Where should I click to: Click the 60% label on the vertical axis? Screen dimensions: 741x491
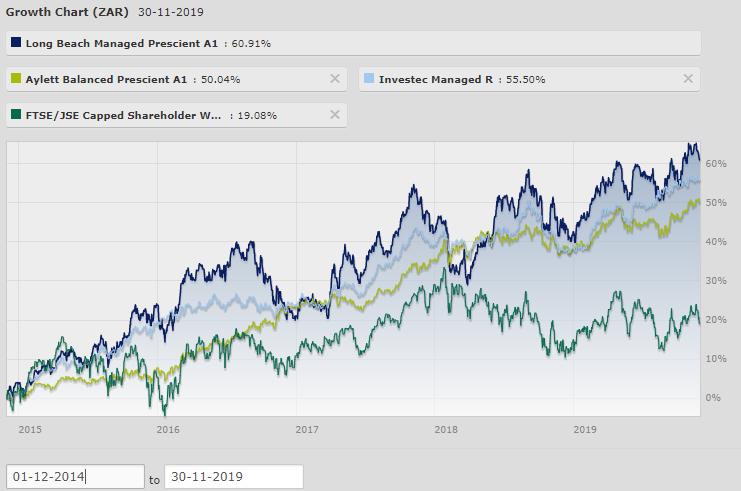[x=715, y=163]
